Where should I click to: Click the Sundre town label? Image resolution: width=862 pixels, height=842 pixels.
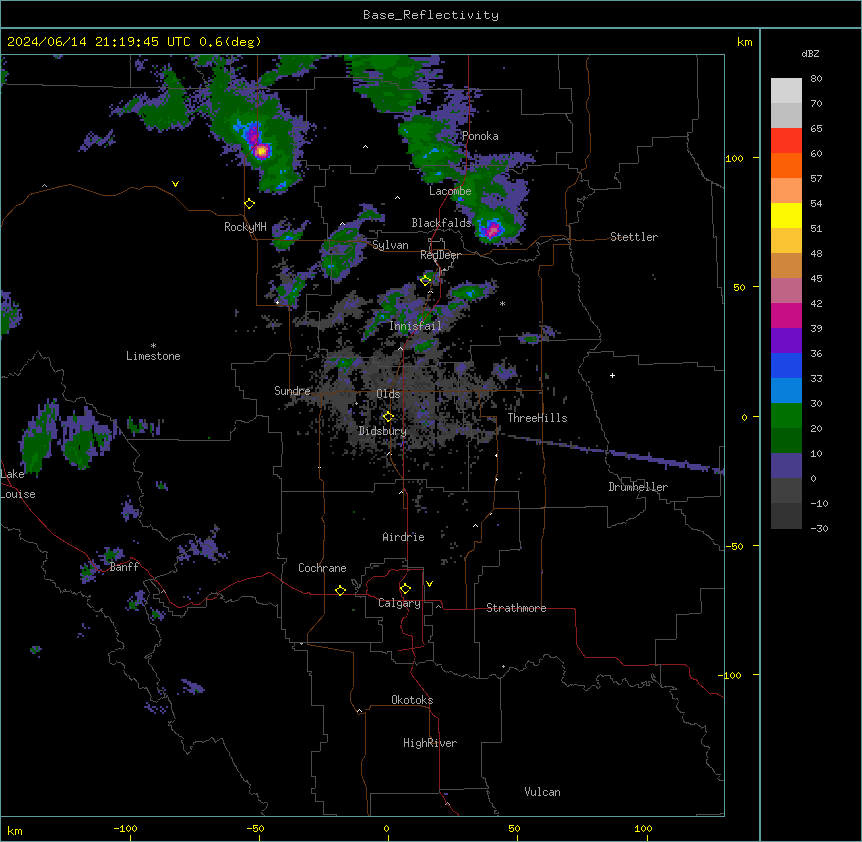point(292,391)
